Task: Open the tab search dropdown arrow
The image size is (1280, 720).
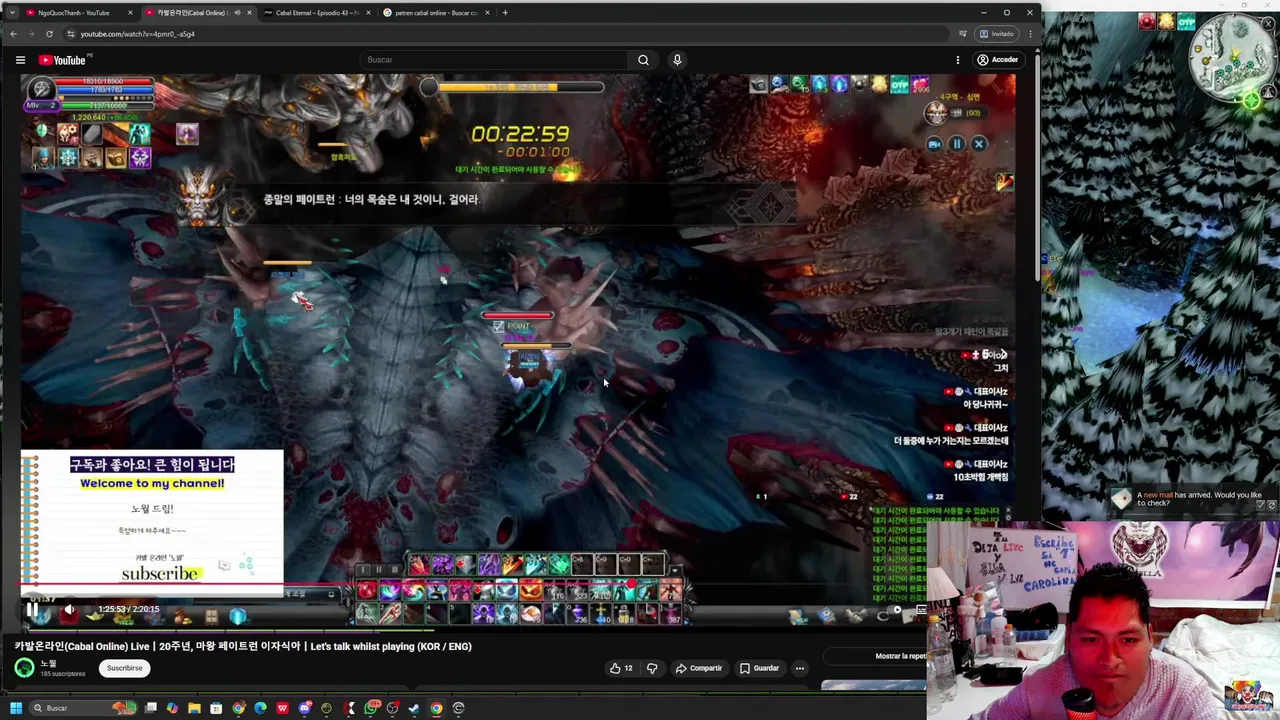Action: 12,13
